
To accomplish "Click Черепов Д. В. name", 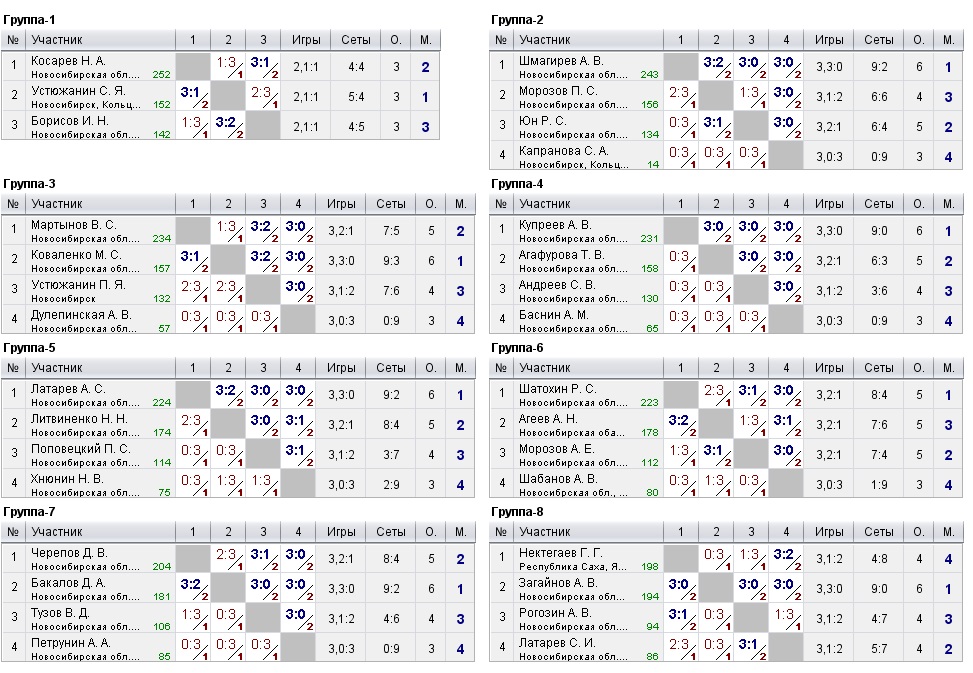I will [69, 553].
